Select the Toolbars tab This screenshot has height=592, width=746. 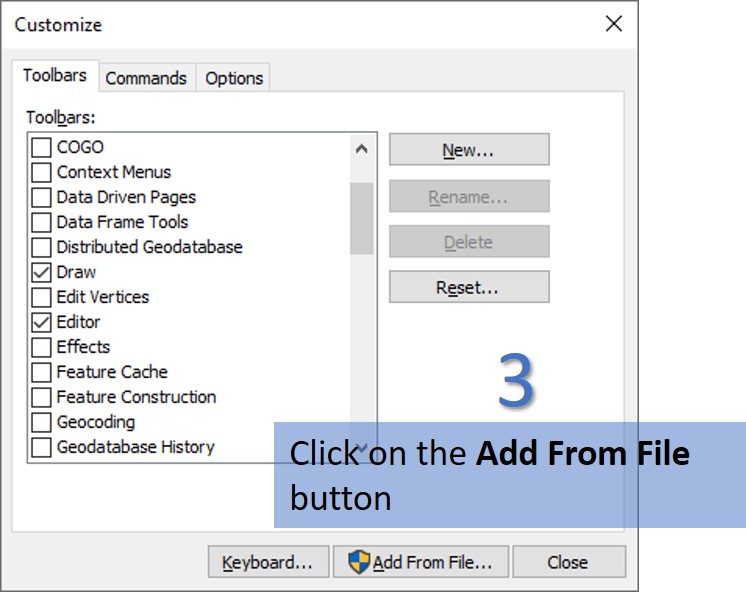click(55, 76)
